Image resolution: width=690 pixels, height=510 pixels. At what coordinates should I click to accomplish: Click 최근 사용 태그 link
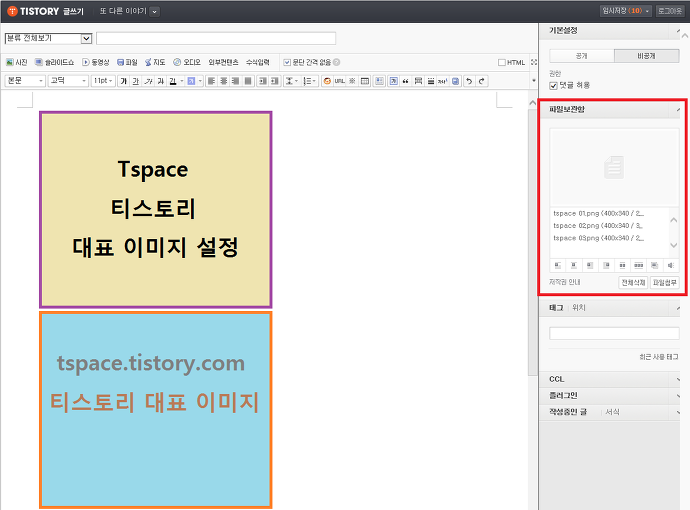[x=659, y=357]
